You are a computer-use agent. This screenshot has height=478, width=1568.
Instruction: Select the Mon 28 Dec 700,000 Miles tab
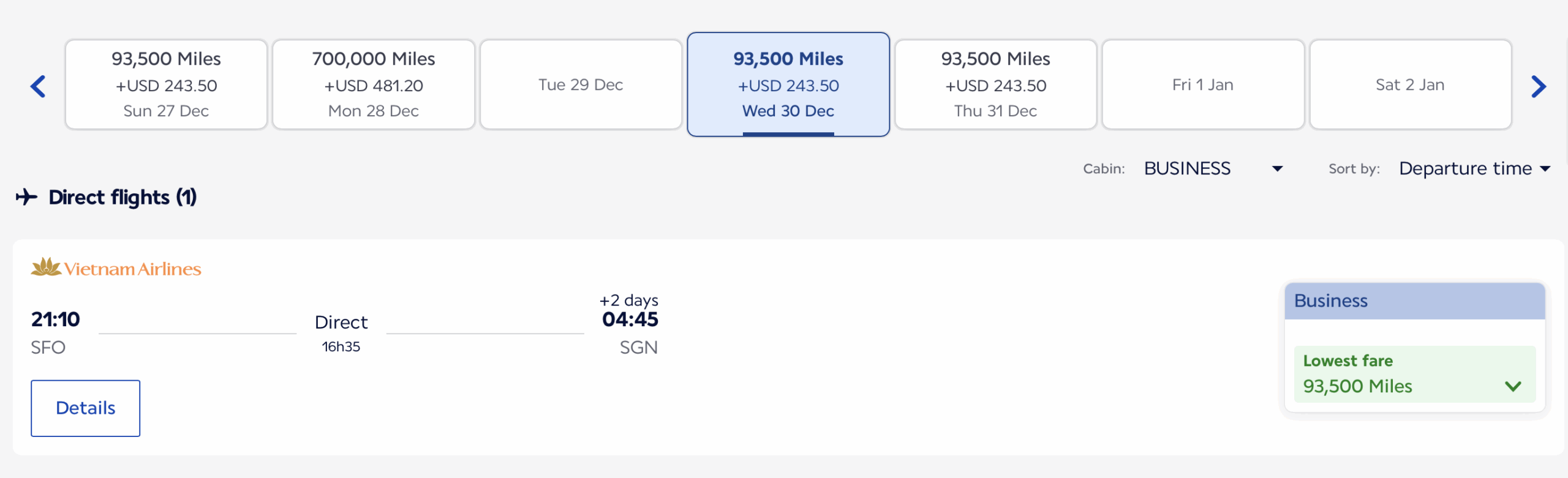pos(374,84)
